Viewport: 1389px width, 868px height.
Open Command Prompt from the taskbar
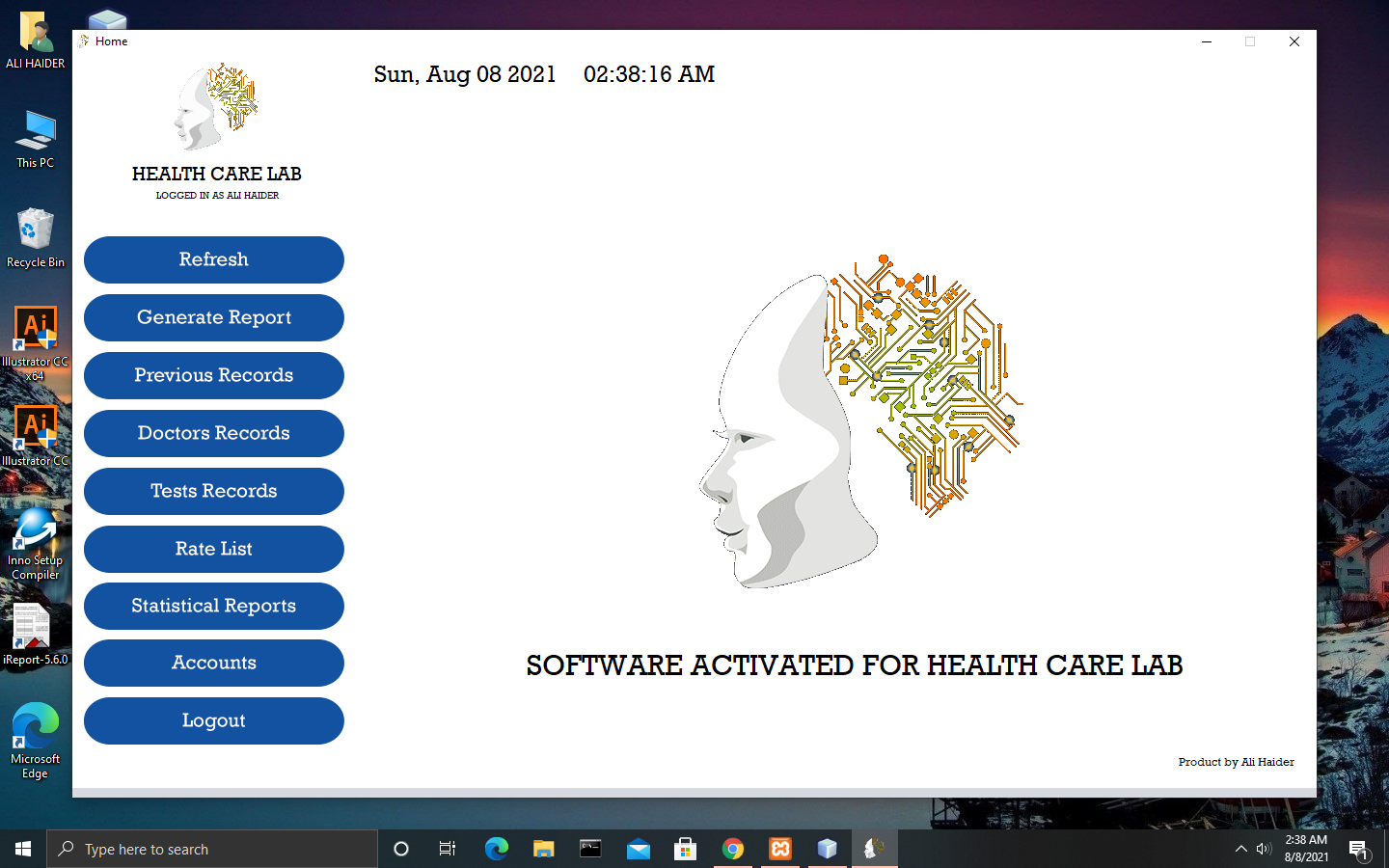(x=590, y=849)
